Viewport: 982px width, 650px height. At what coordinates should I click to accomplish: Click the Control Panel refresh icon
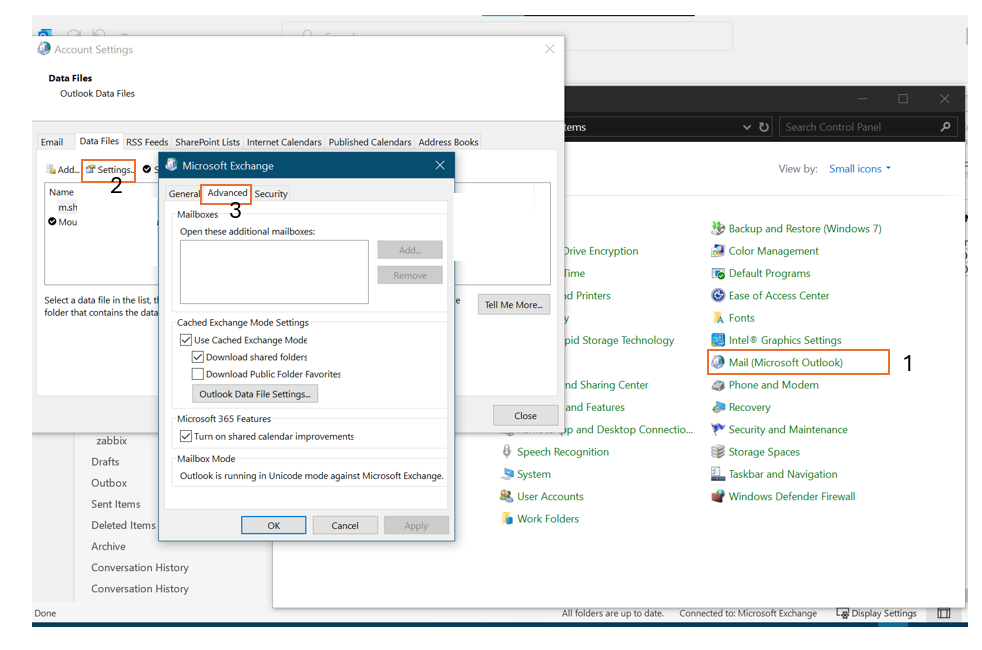[764, 127]
